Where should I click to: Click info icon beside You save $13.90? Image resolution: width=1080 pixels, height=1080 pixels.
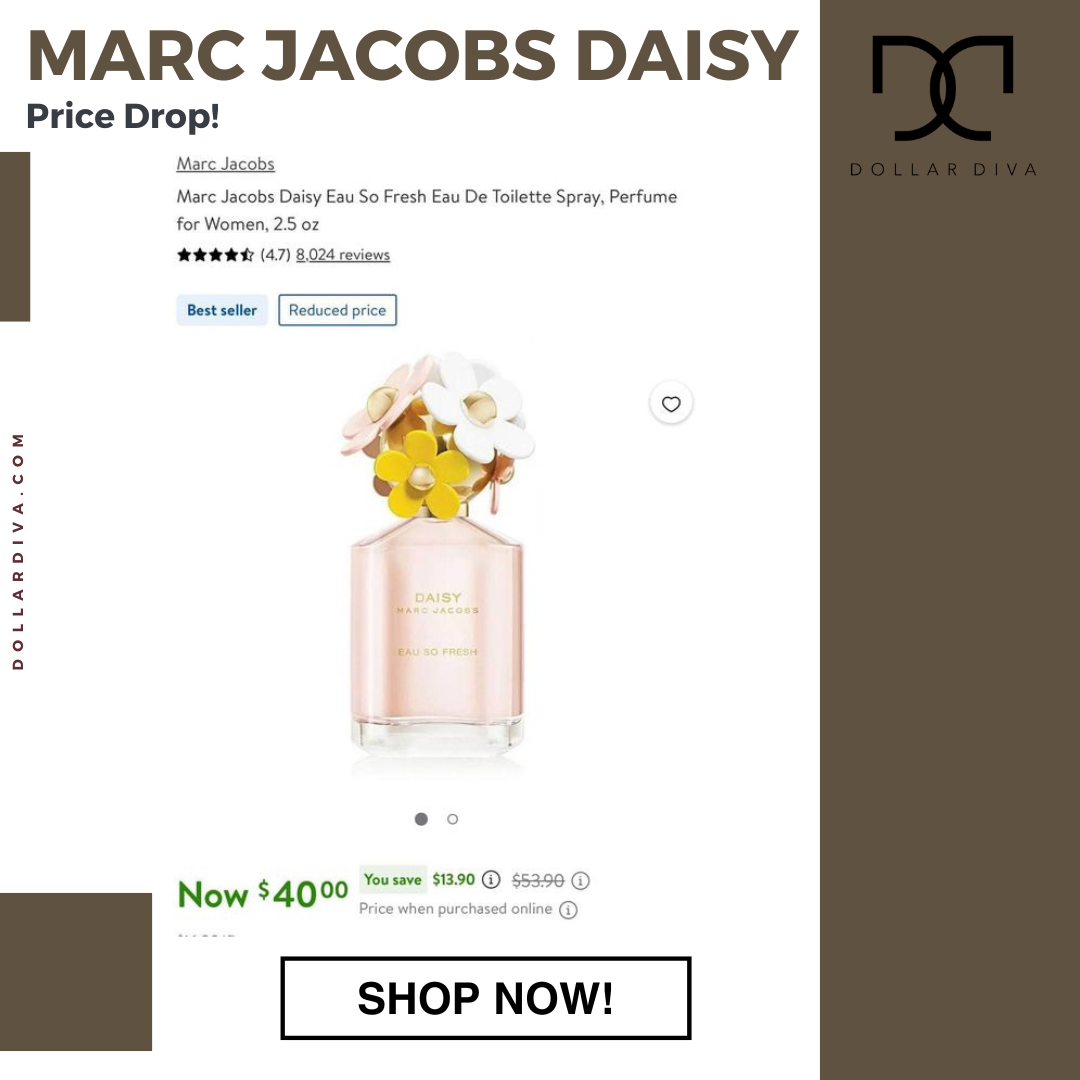tap(490, 880)
